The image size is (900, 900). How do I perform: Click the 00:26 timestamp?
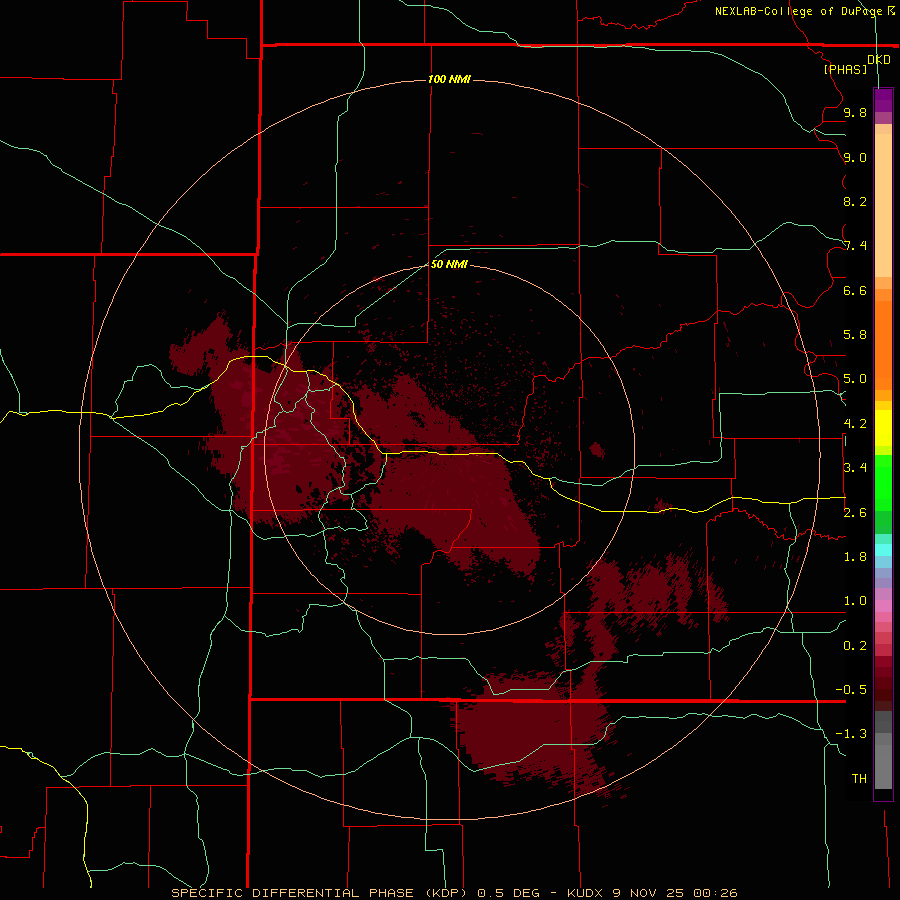tap(715, 893)
